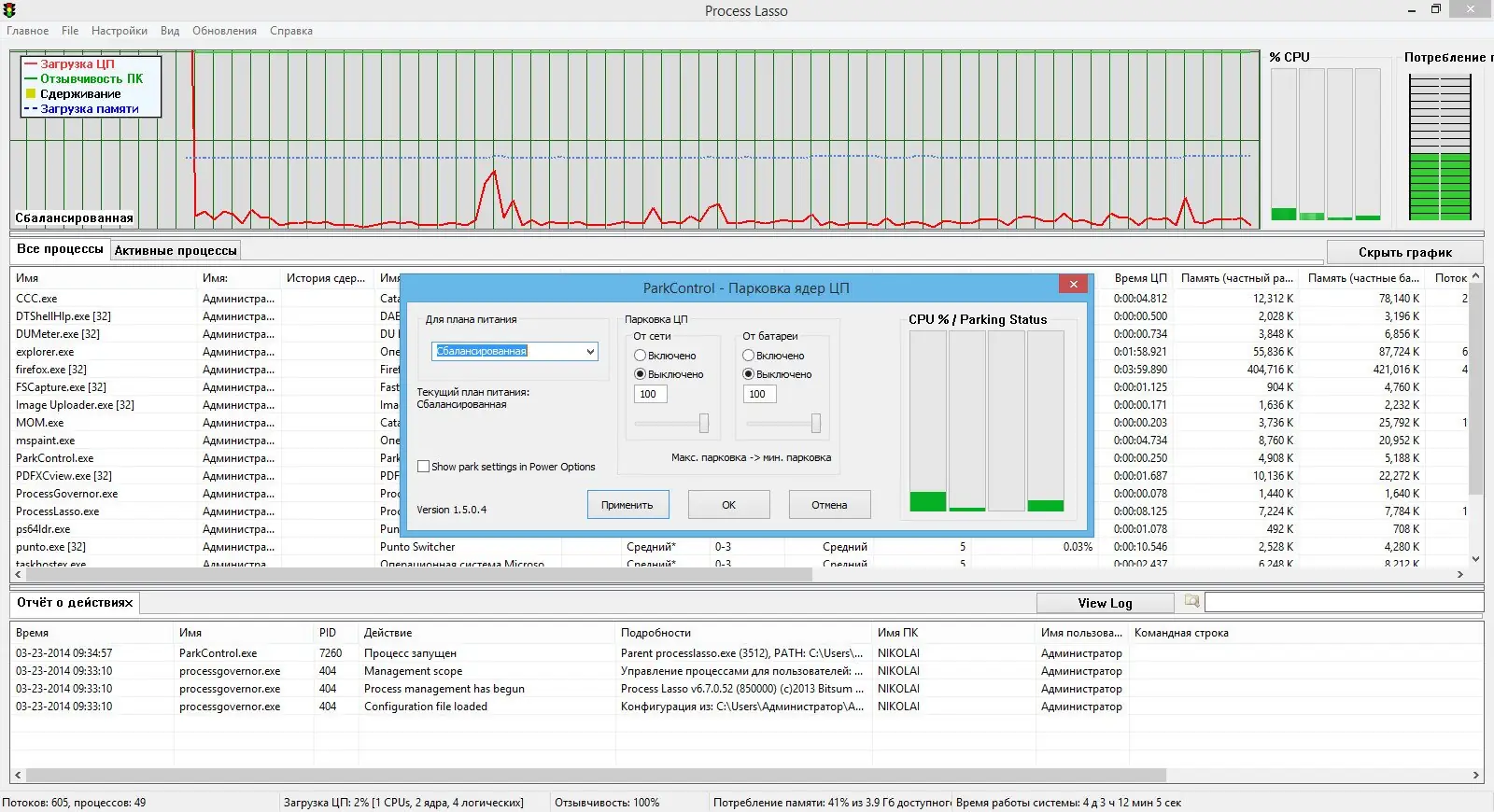Image resolution: width=1494 pixels, height=812 pixels.
Task: Click the actions log scroll-right arrow
Action: click(x=1476, y=775)
